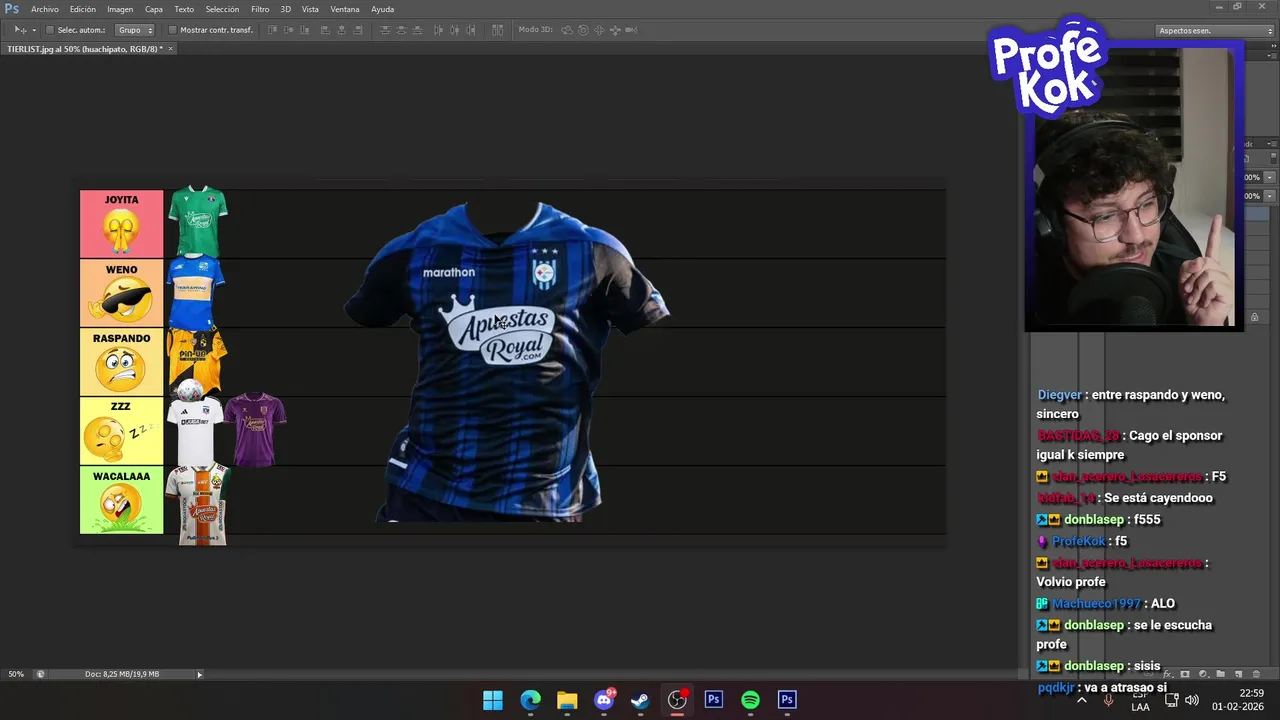Open the Filtro menu
This screenshot has width=1280, height=720.
(x=260, y=9)
